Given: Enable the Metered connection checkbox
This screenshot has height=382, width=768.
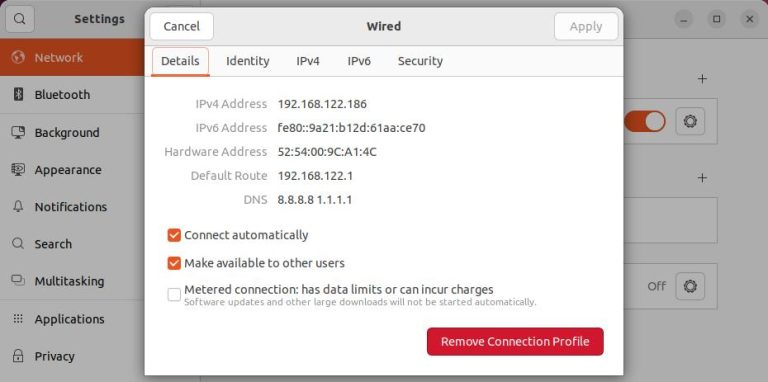Looking at the screenshot, I should [174, 294].
